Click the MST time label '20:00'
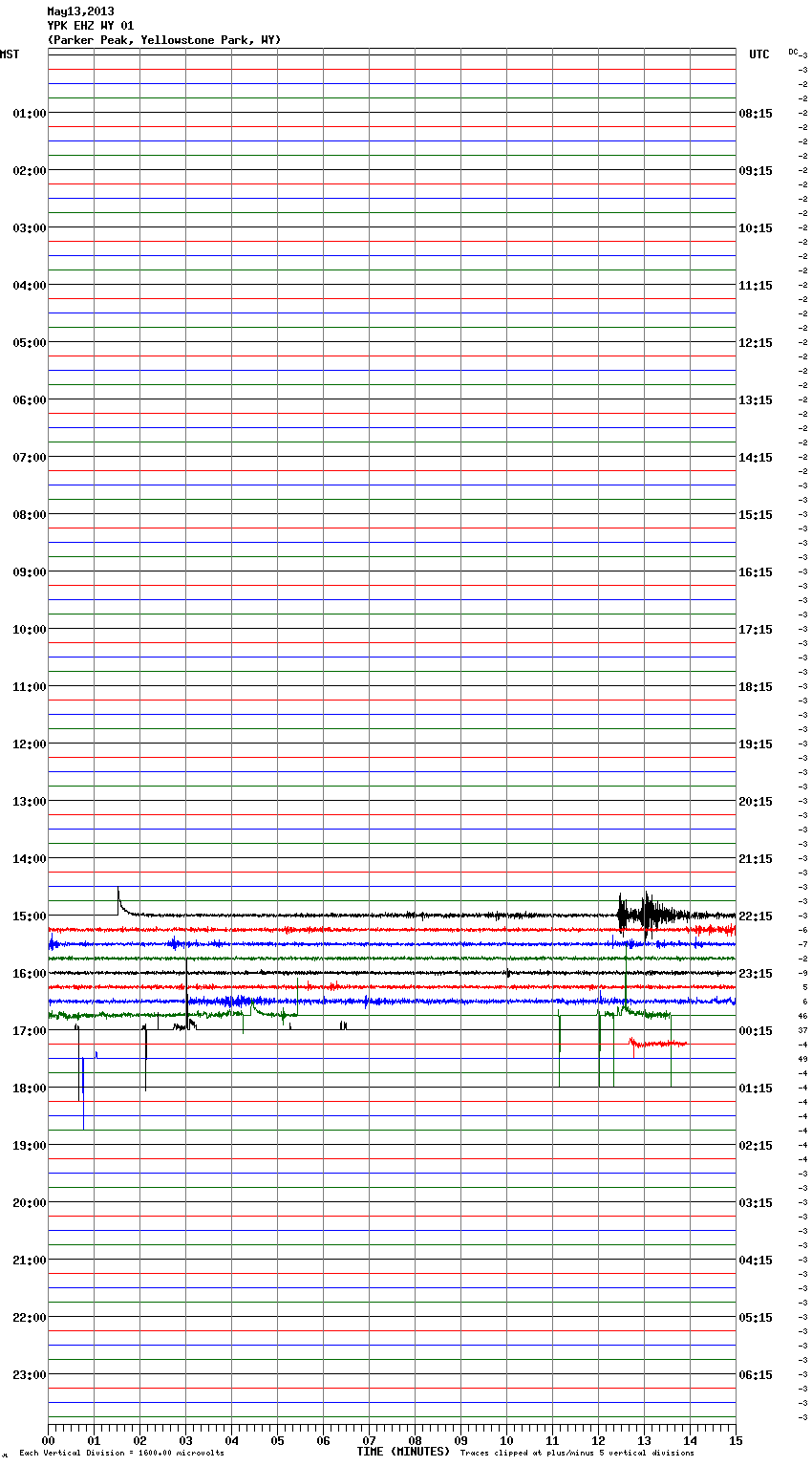The width and height of the screenshot is (812, 1466). [29, 1203]
